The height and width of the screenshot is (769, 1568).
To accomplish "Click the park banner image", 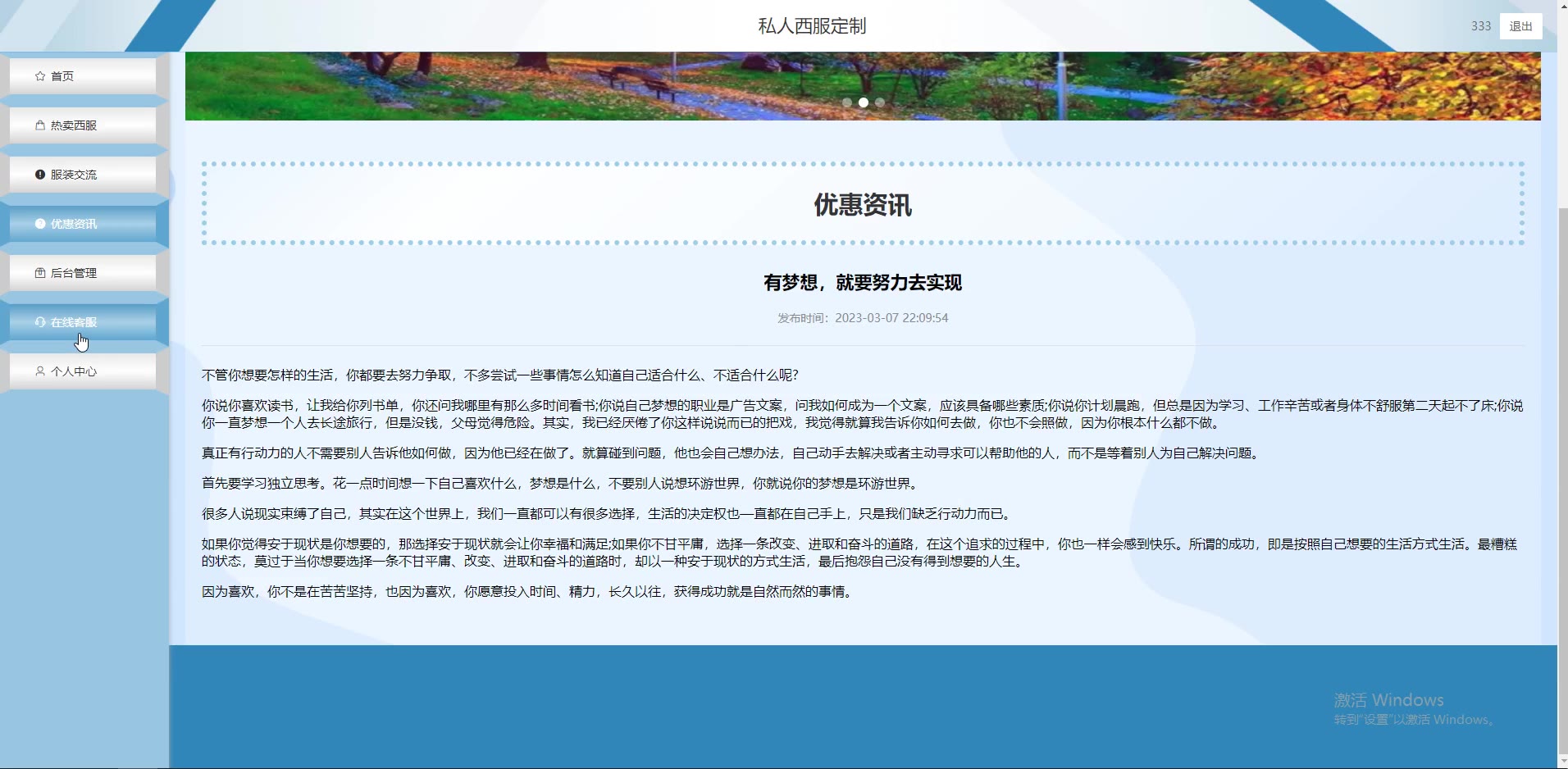I will click(863, 86).
